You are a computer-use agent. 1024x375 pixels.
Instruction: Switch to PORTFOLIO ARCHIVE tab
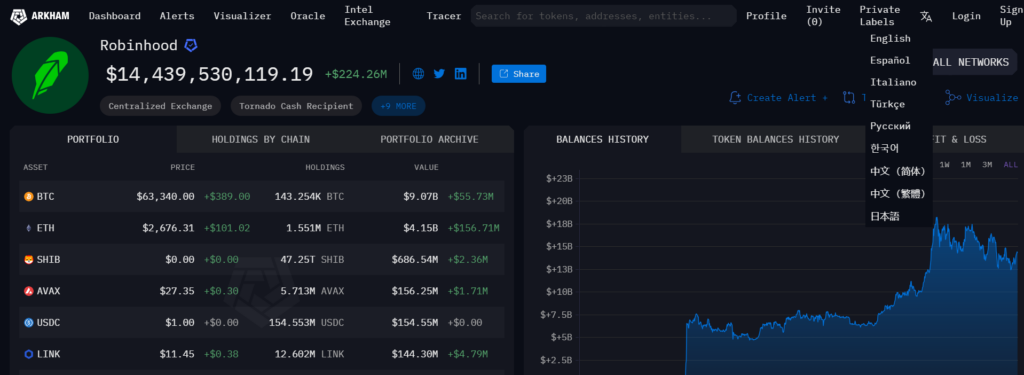click(429, 139)
